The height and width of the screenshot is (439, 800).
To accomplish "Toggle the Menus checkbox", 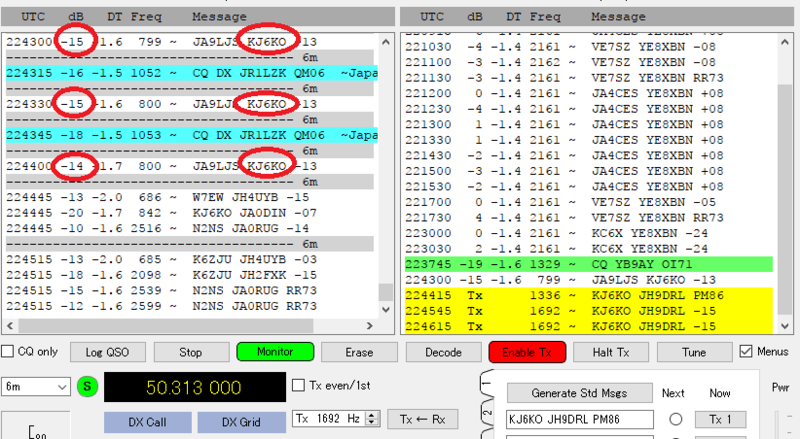I will click(746, 351).
